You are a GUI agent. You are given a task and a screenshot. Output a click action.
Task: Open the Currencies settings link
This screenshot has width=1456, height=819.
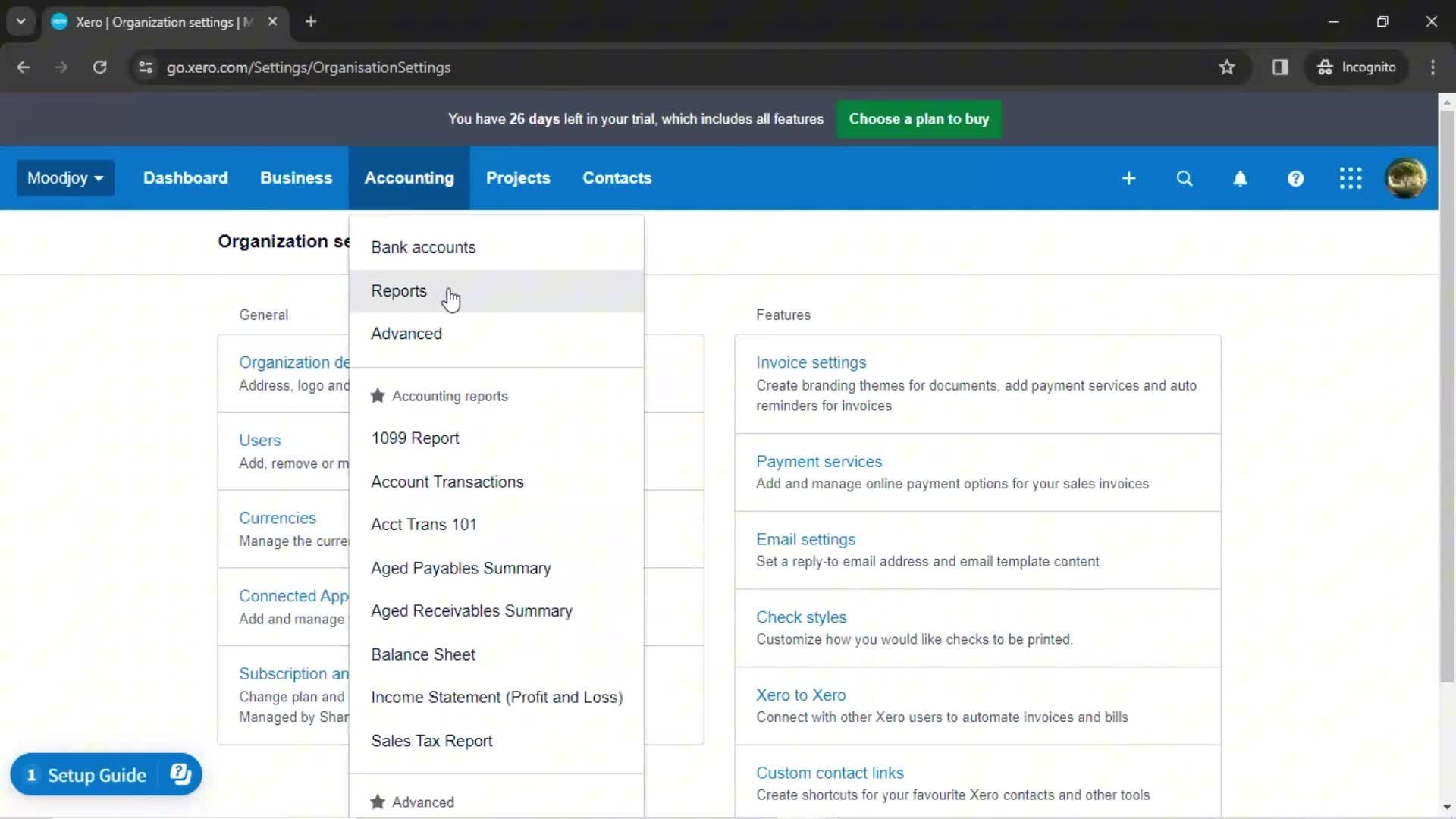click(x=278, y=519)
